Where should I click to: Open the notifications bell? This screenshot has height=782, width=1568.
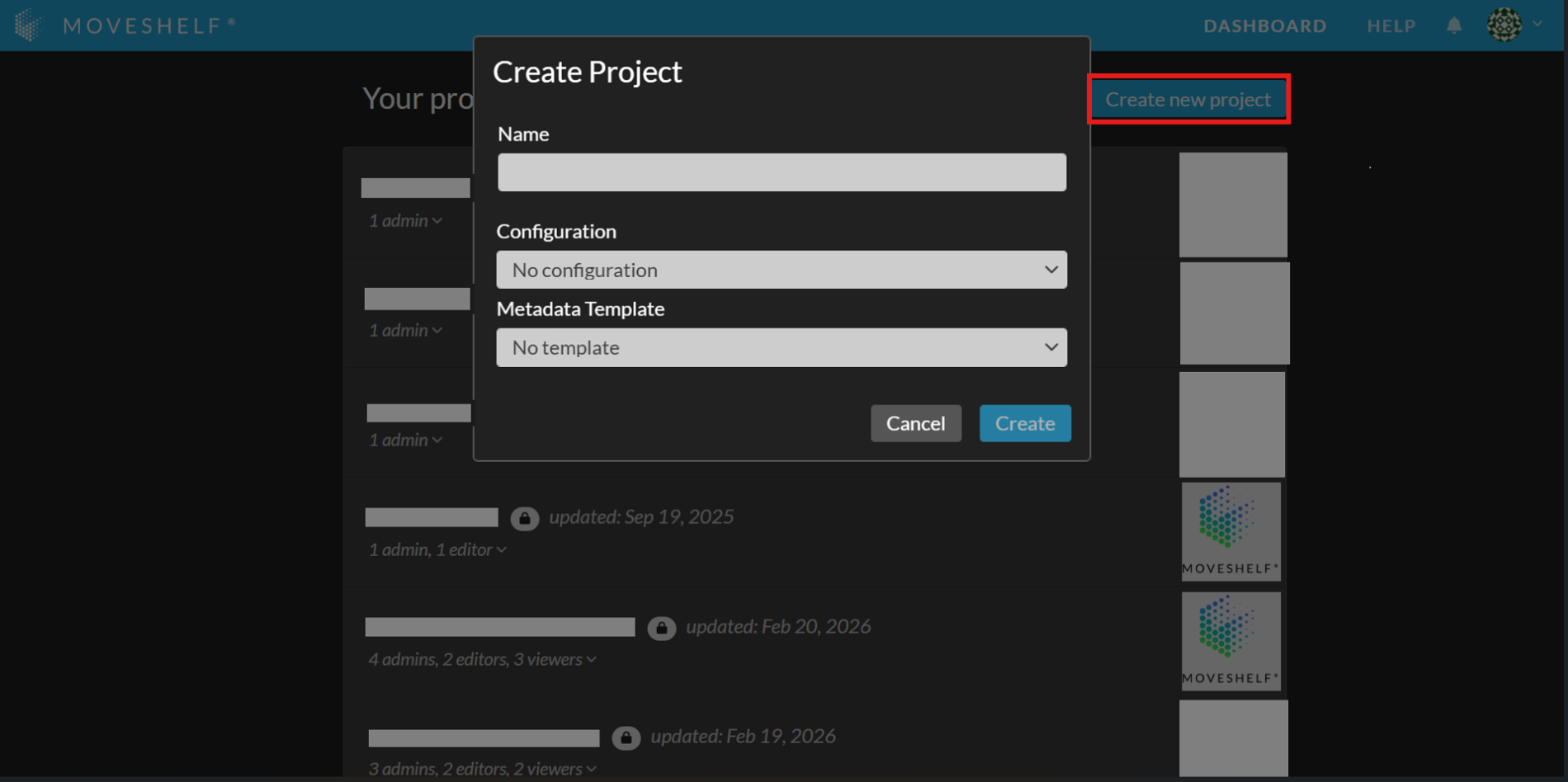[x=1454, y=26]
